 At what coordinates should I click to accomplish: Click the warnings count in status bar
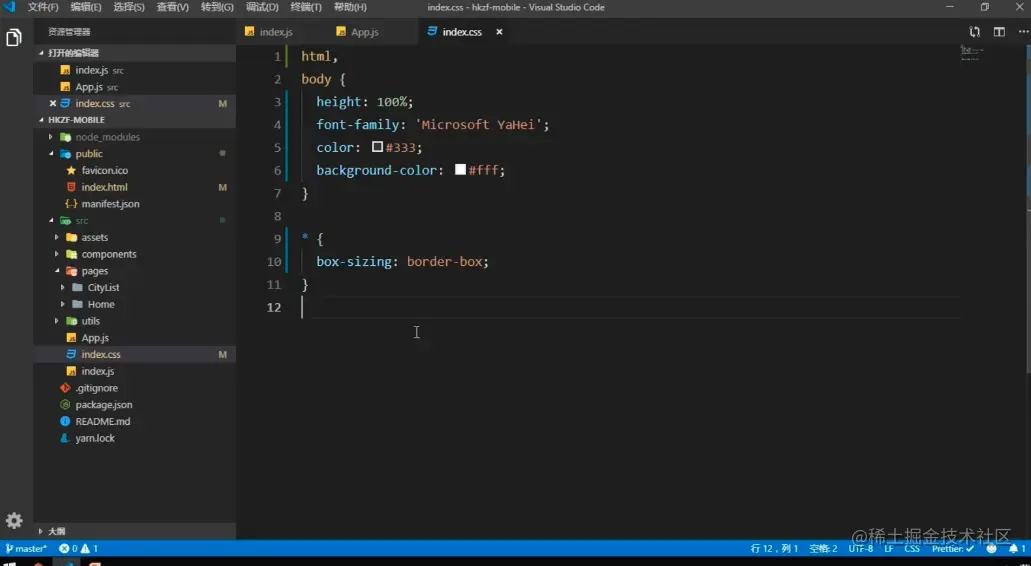[x=90, y=548]
